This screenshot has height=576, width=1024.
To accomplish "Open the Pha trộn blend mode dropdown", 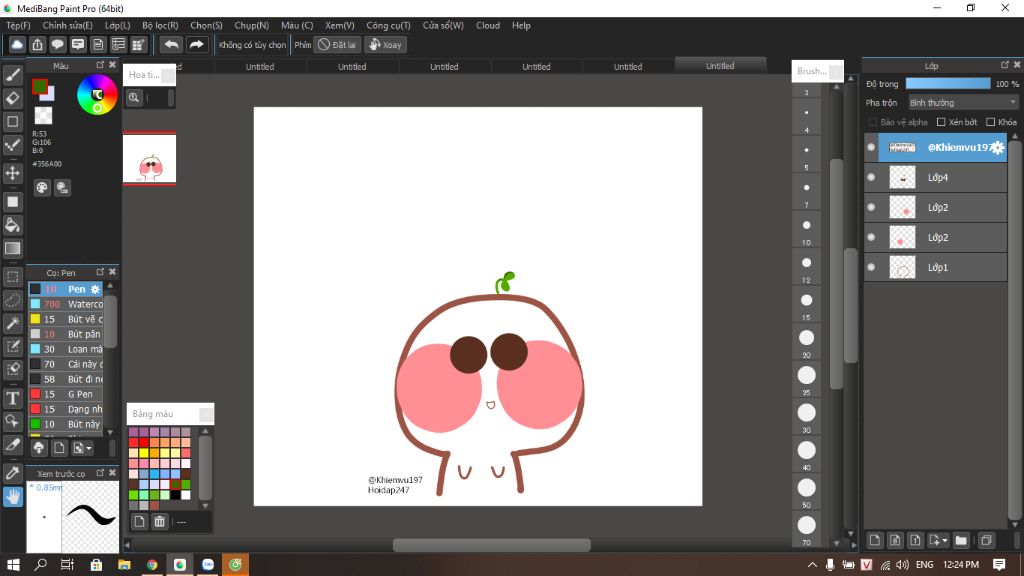I will [x=962, y=102].
